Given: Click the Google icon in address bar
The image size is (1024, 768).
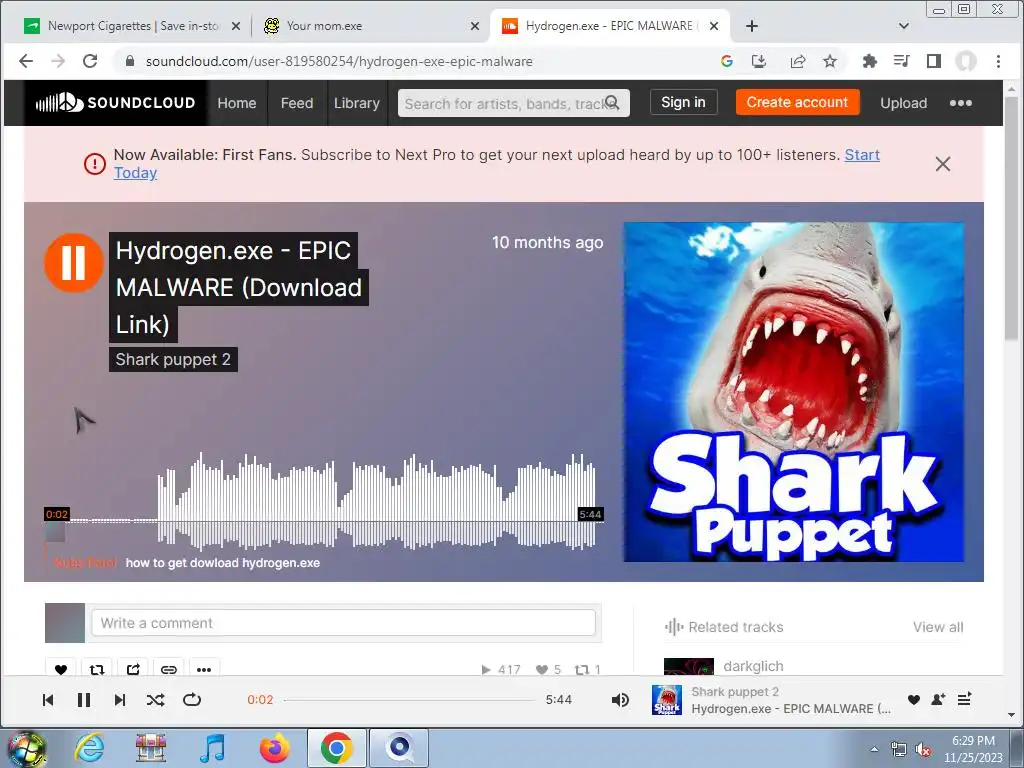Looking at the screenshot, I should [x=727, y=61].
